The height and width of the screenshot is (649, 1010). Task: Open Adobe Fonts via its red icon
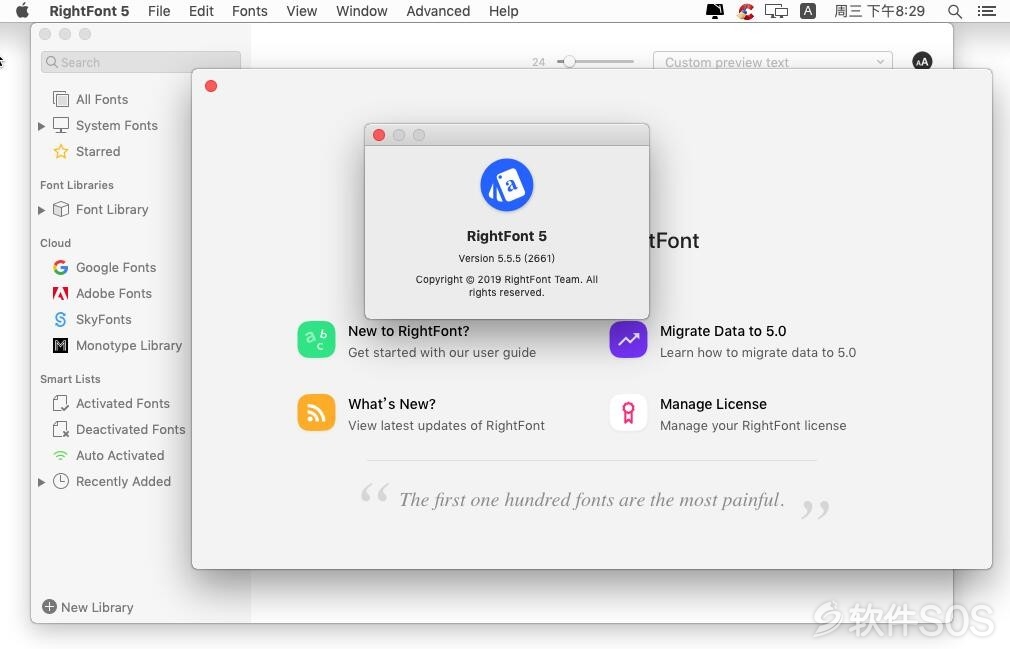click(x=61, y=294)
